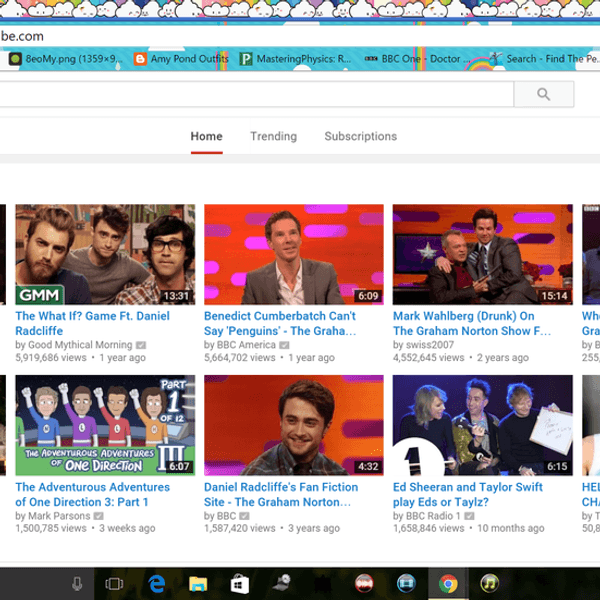Click the Cortana microphone icon in taskbar

coord(77,584)
